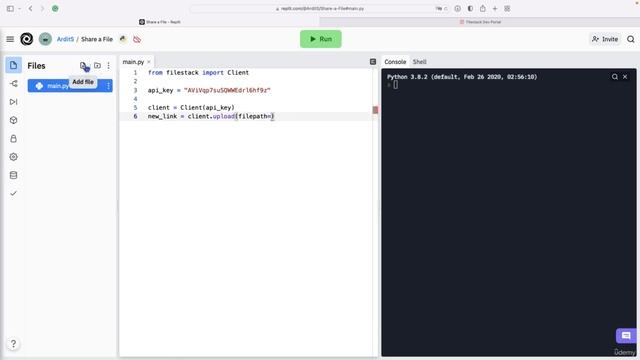Show the browser tab overview grid
Image resolution: width=640 pixels, height=360 pixels.
[x=507, y=9]
